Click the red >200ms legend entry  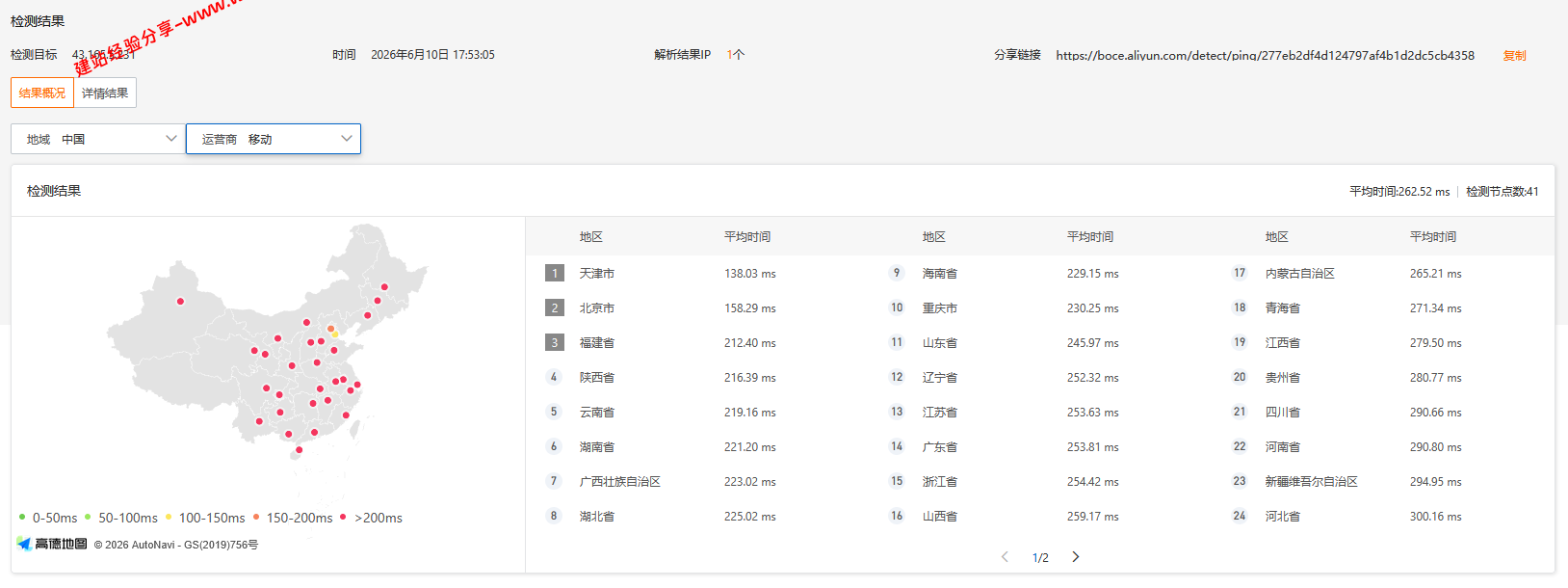pyautogui.click(x=371, y=518)
